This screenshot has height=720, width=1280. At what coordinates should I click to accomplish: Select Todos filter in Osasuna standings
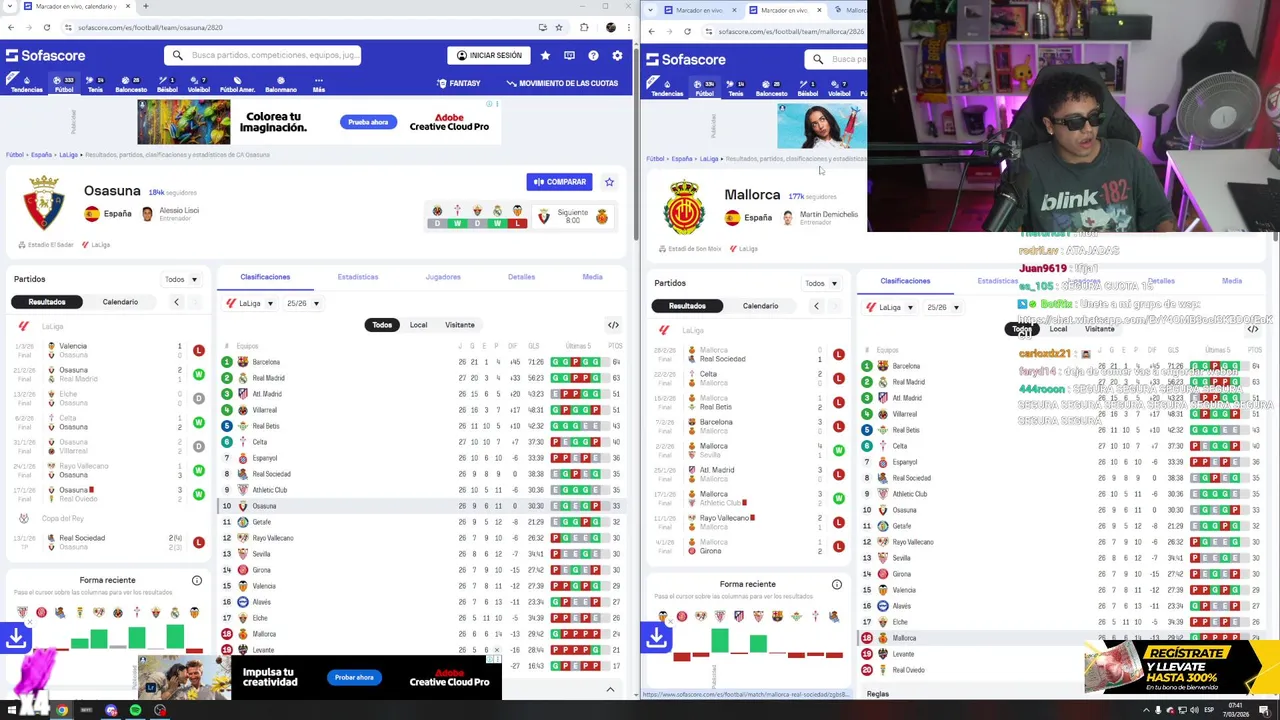[x=382, y=325]
